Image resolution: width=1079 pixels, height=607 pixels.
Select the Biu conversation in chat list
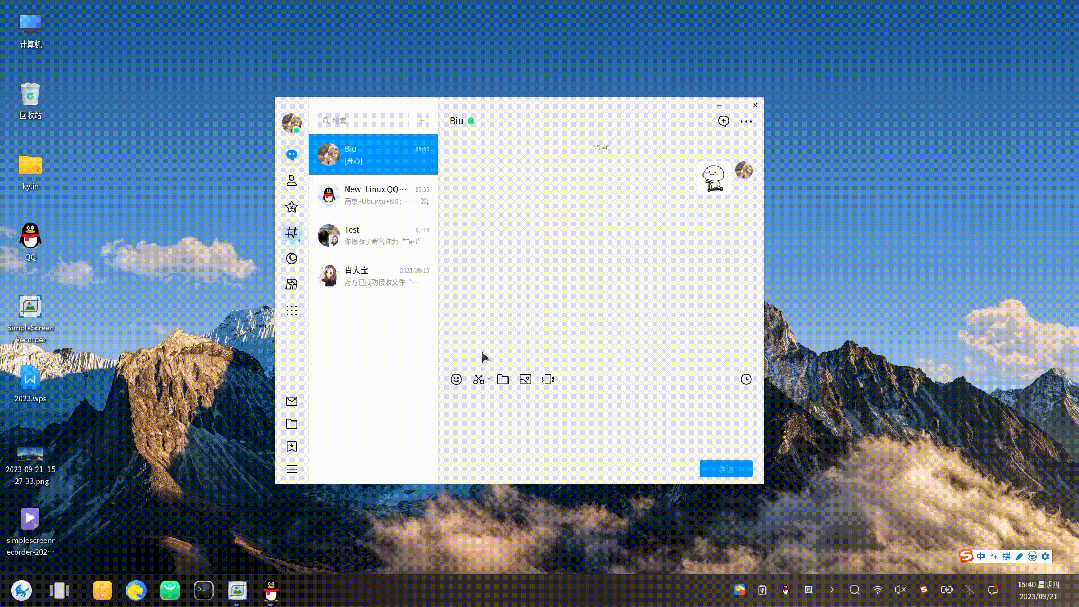coord(373,154)
